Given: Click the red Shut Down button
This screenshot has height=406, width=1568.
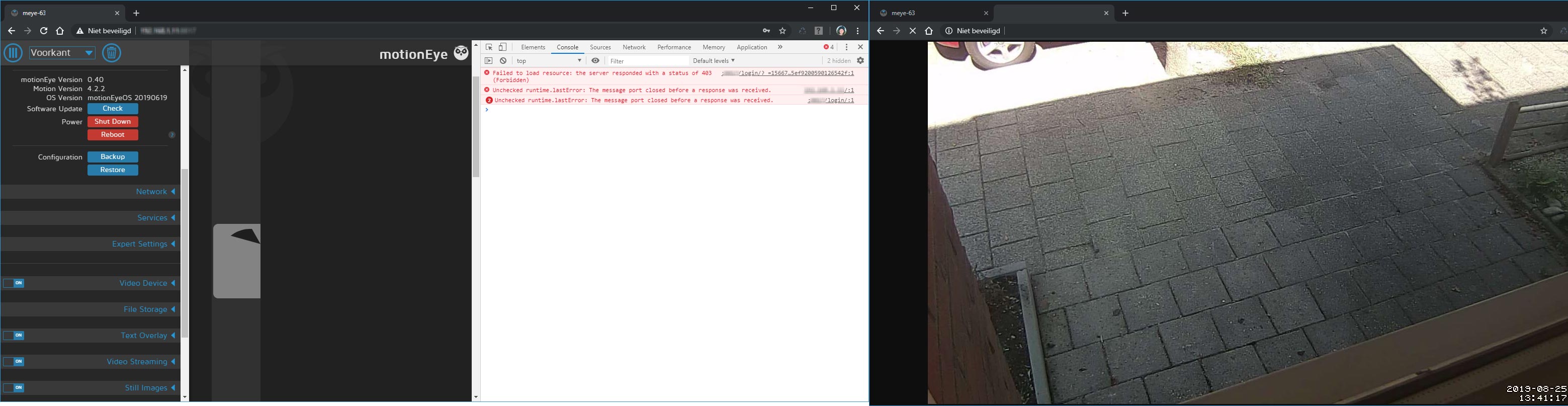Looking at the screenshot, I should coord(113,122).
